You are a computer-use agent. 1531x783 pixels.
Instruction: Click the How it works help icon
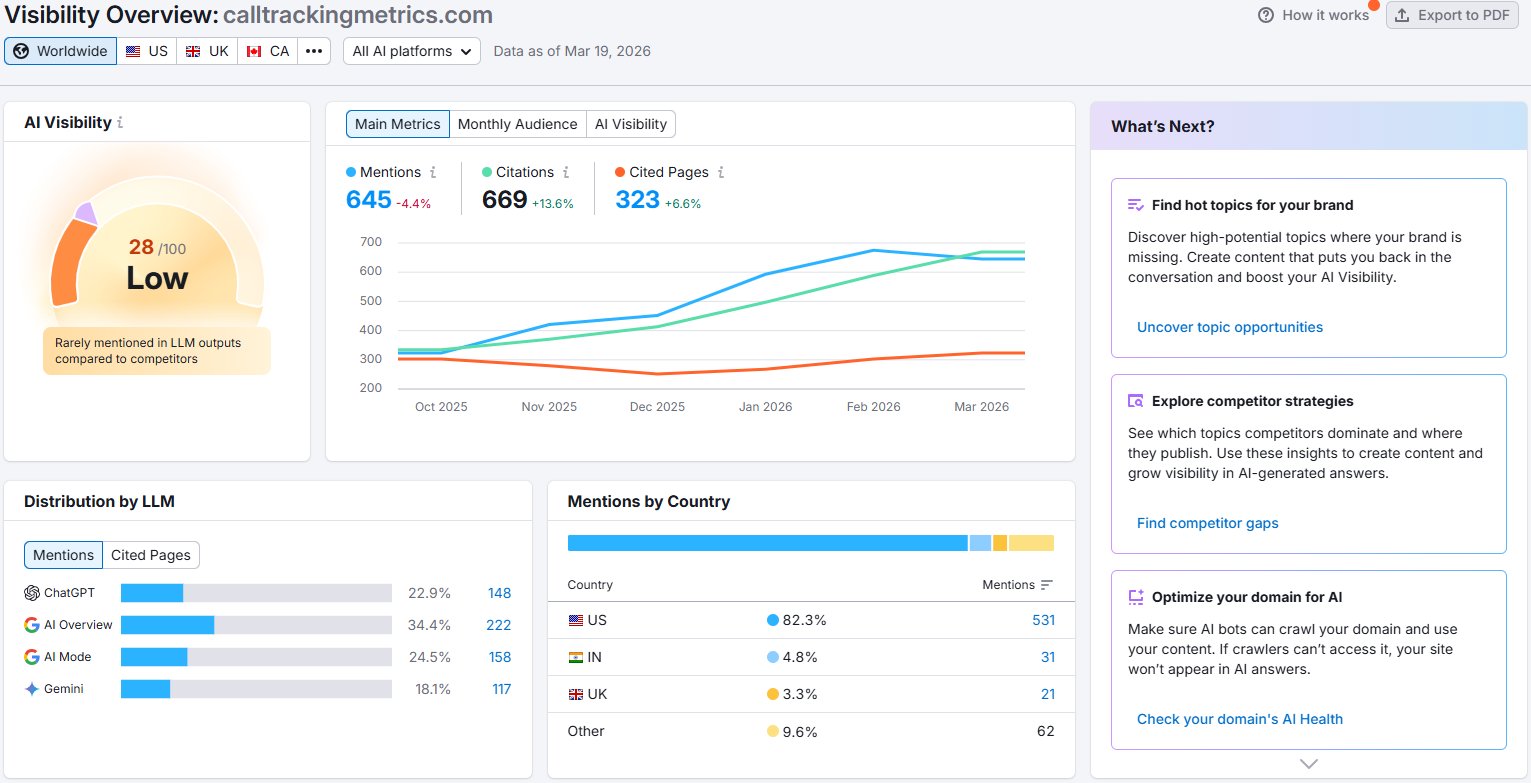pyautogui.click(x=1266, y=15)
